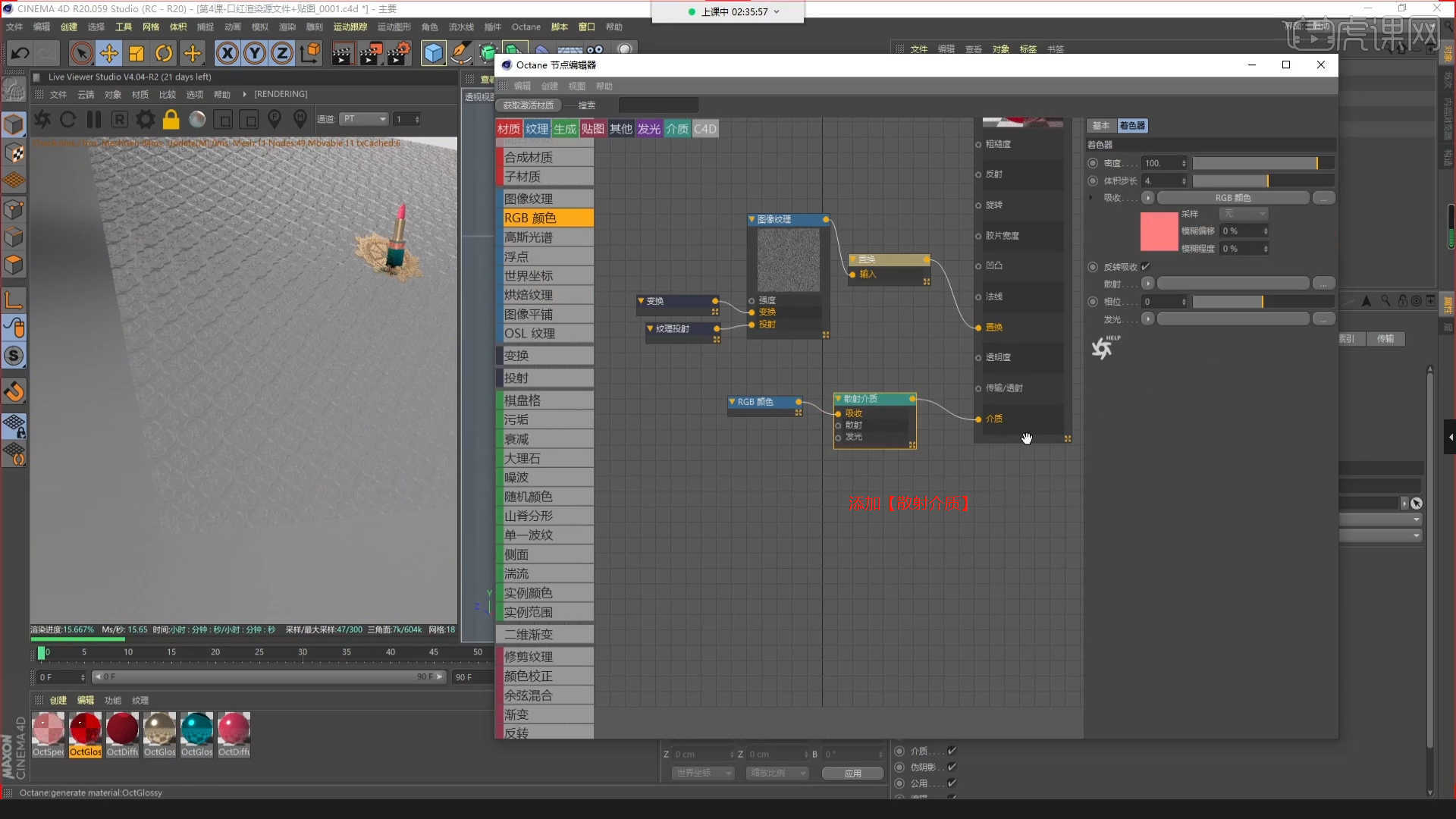Collapse the 变换 node triangle

(x=641, y=301)
